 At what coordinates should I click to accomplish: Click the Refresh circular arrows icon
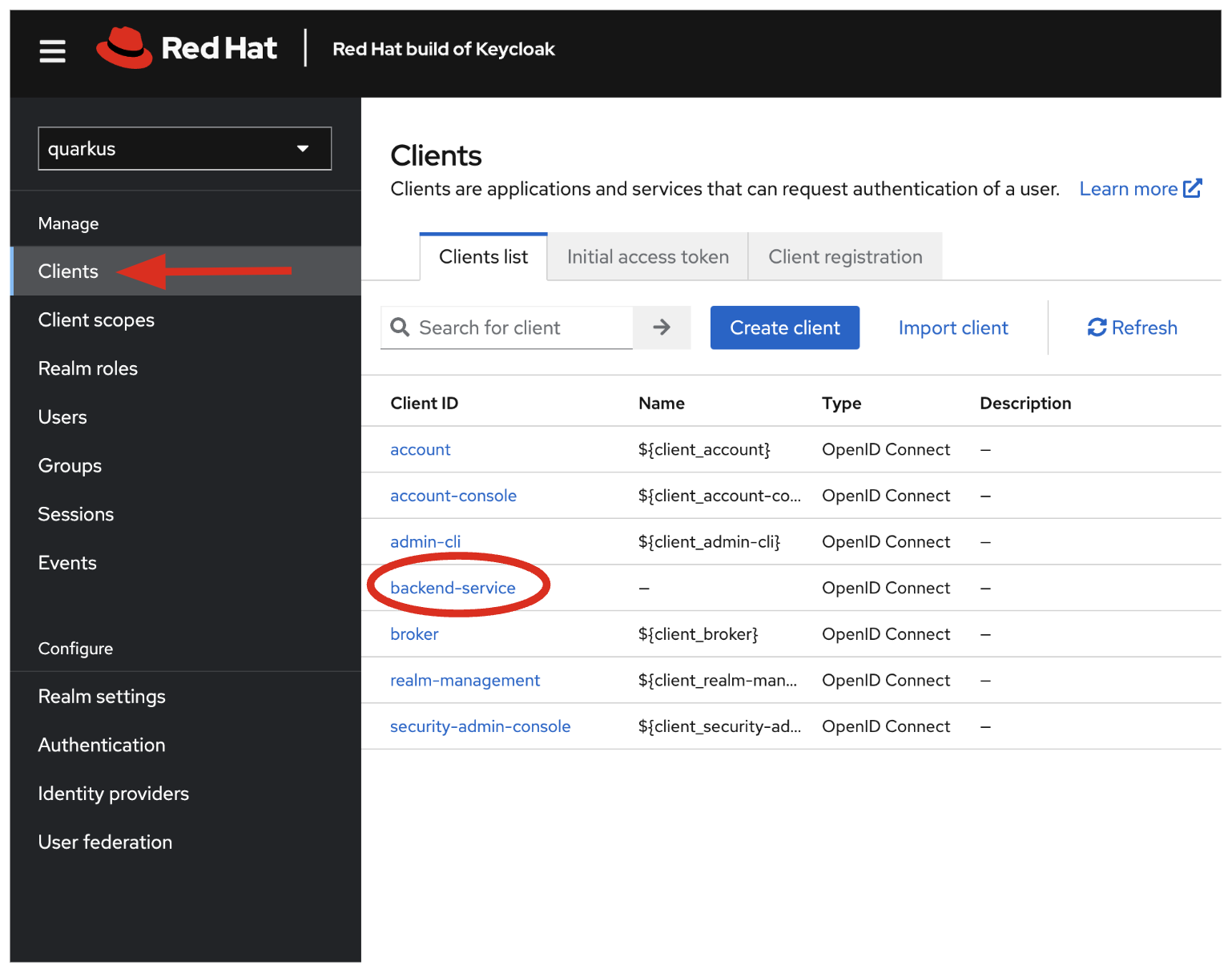click(x=1096, y=328)
